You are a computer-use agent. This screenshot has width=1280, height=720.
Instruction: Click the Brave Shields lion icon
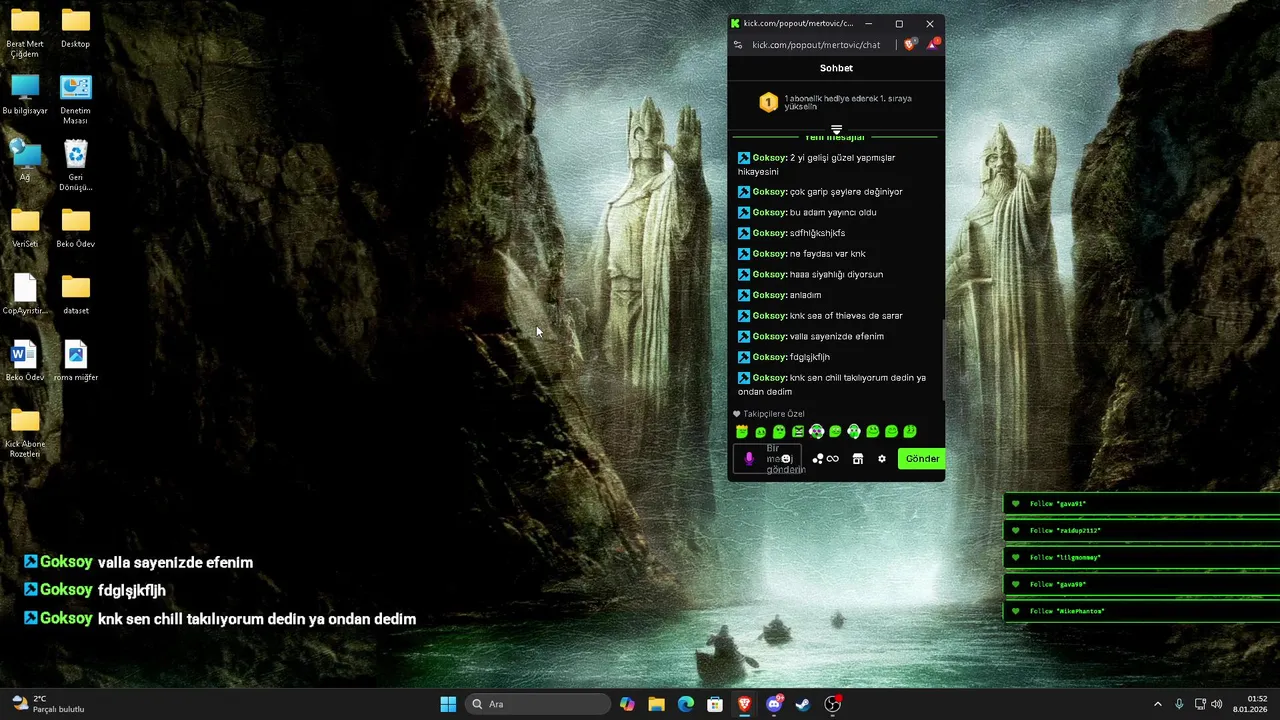click(909, 45)
